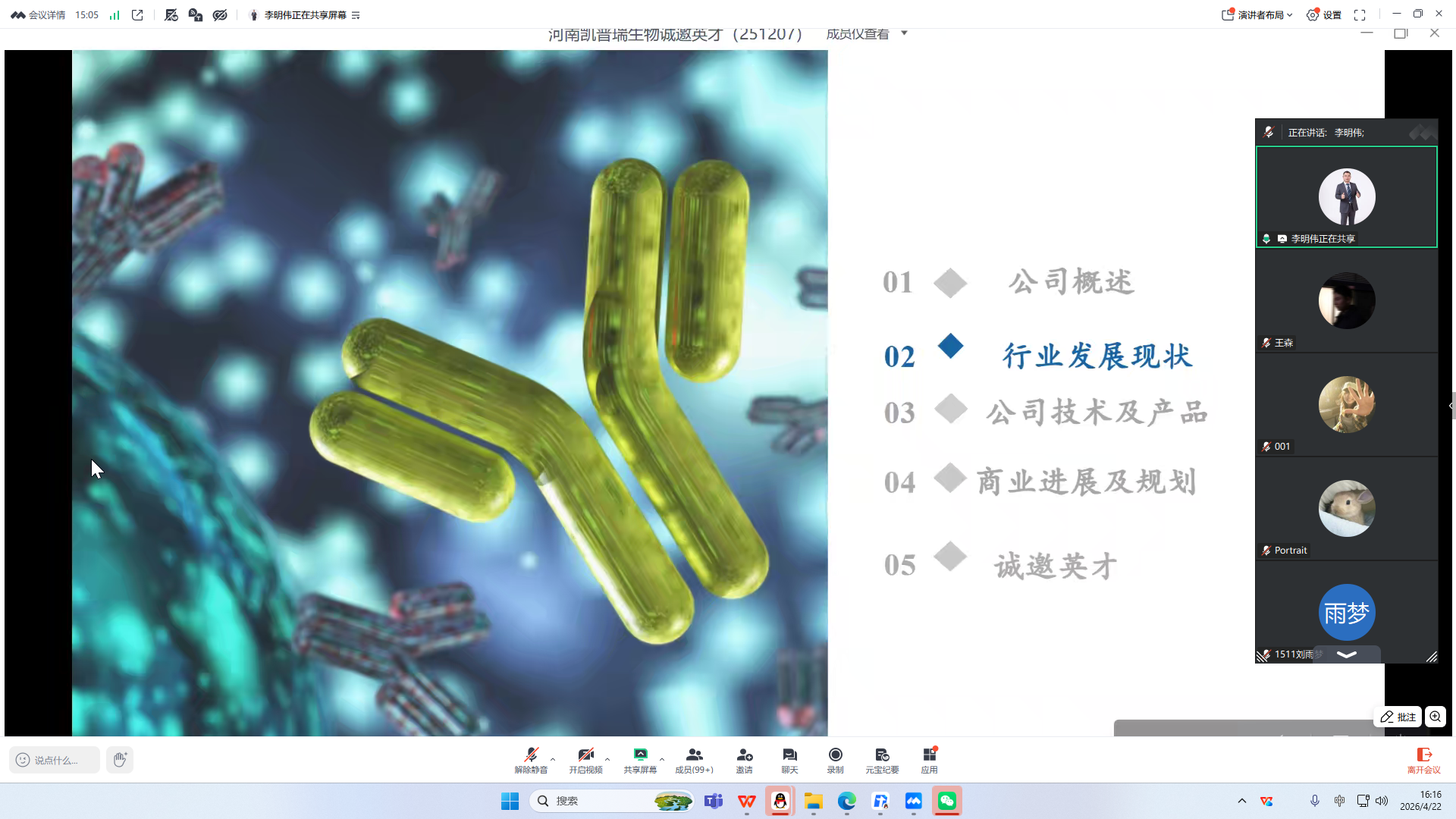The image size is (1456, 819).
Task: Open the 应用 apps icon
Action: (x=930, y=759)
